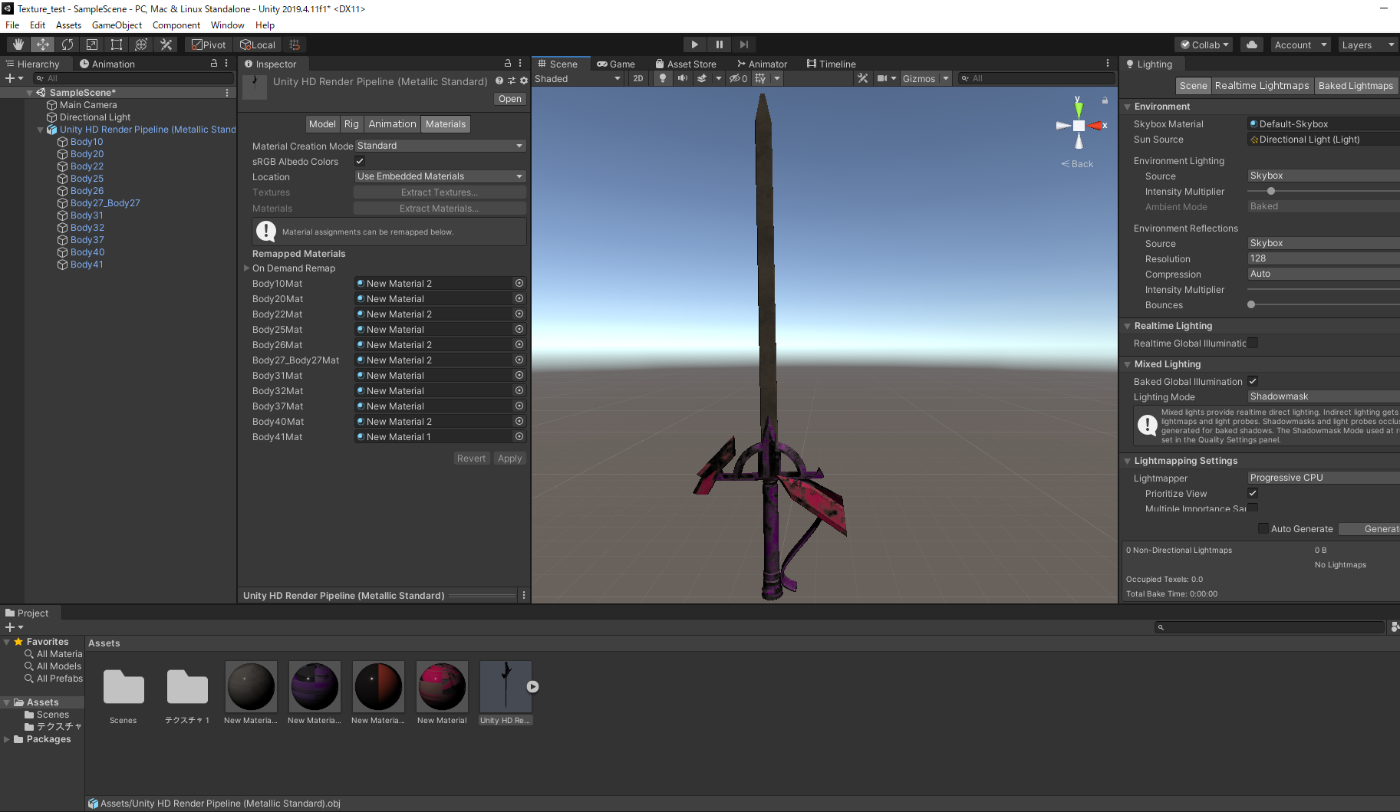
Task: Uncheck sRGB Albedo Colors checkbox
Action: click(360, 161)
